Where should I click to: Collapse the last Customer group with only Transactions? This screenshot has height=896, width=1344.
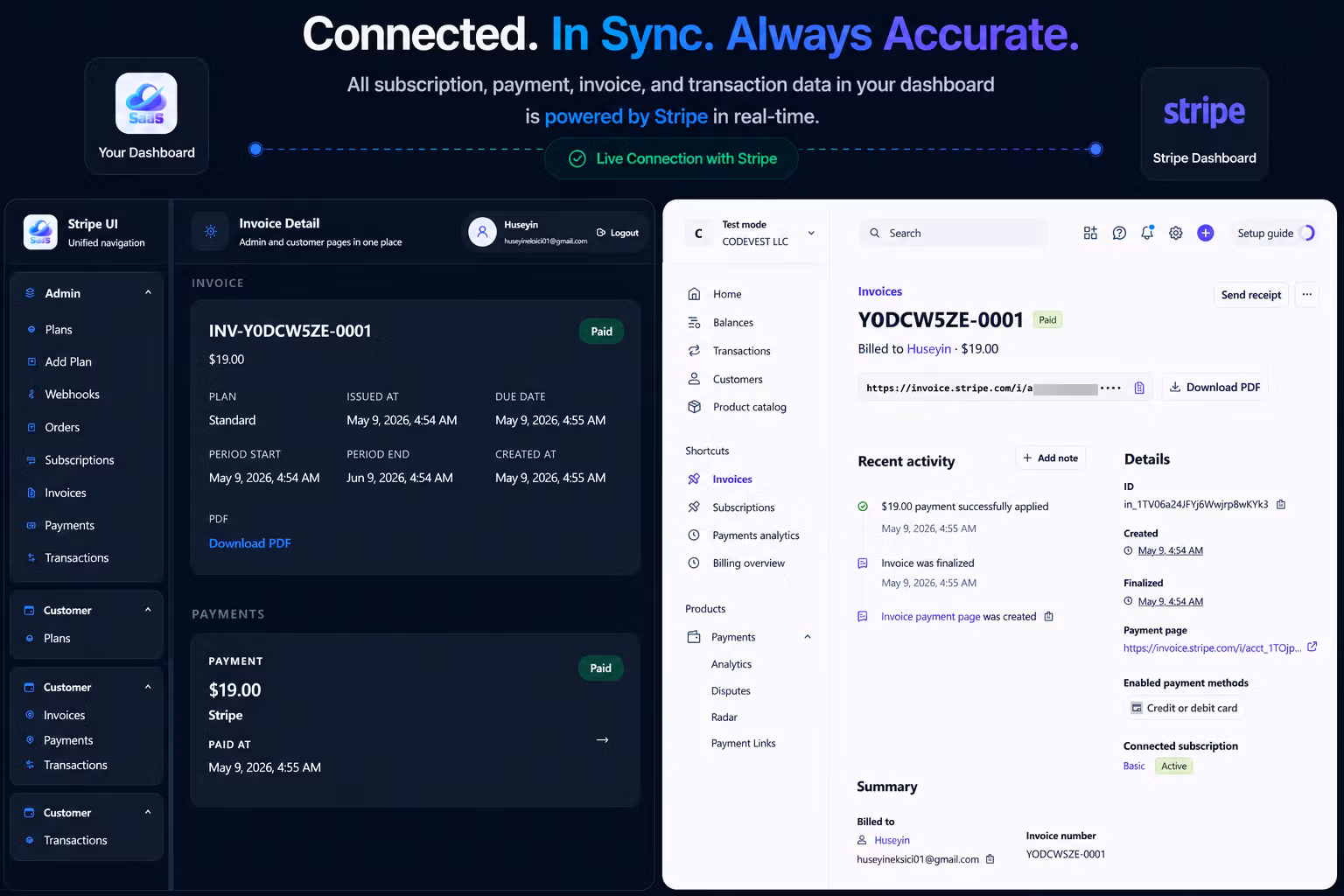click(148, 812)
